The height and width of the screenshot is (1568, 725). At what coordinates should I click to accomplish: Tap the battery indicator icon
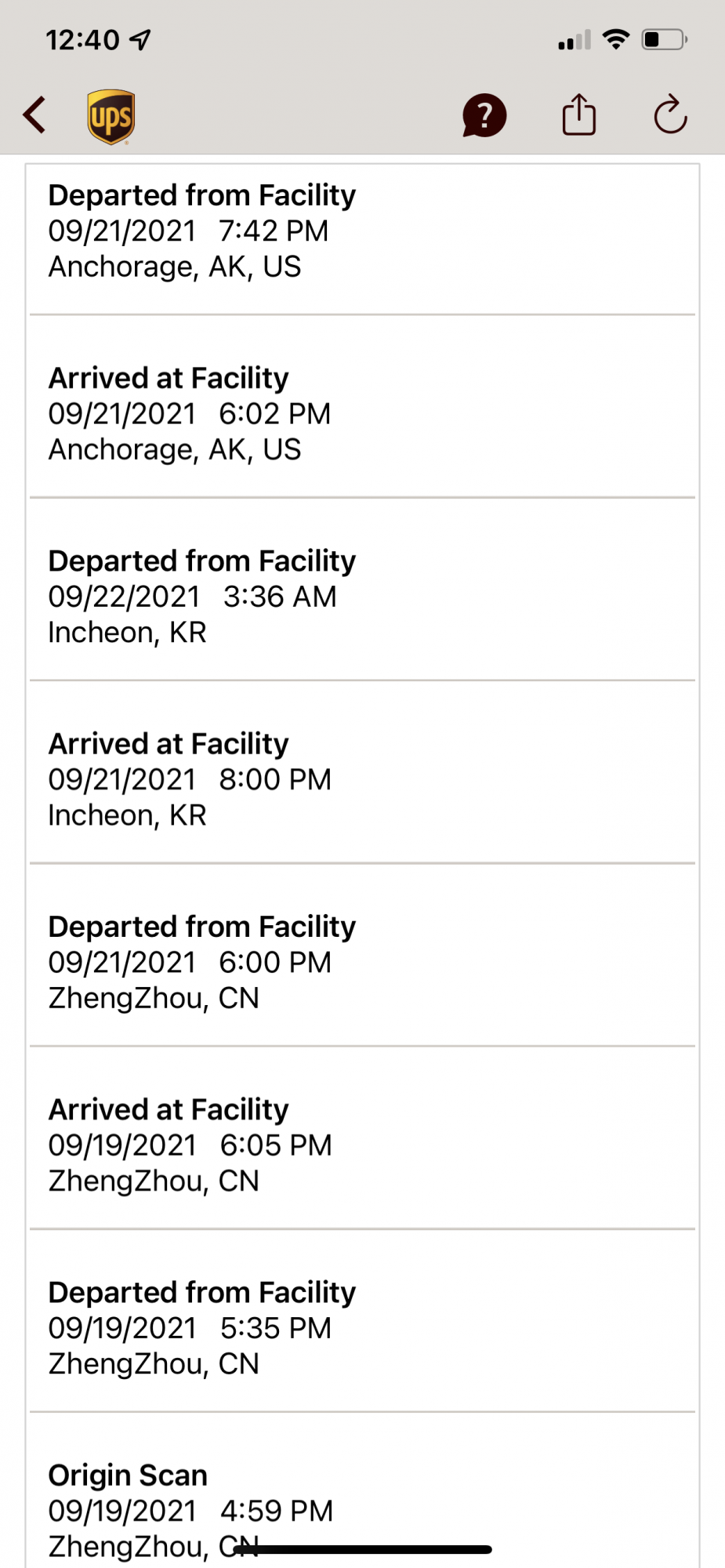[x=664, y=39]
